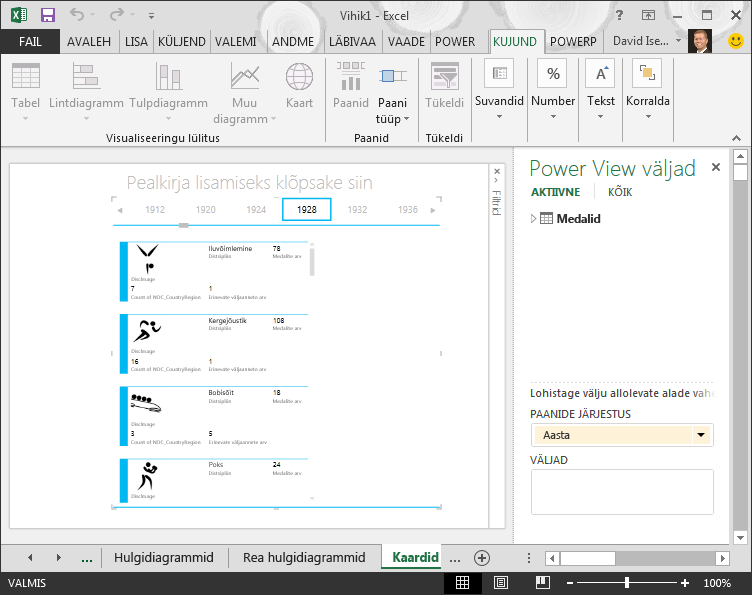
Task: Open the KÜLJEND ribbon tab
Action: coord(181,42)
